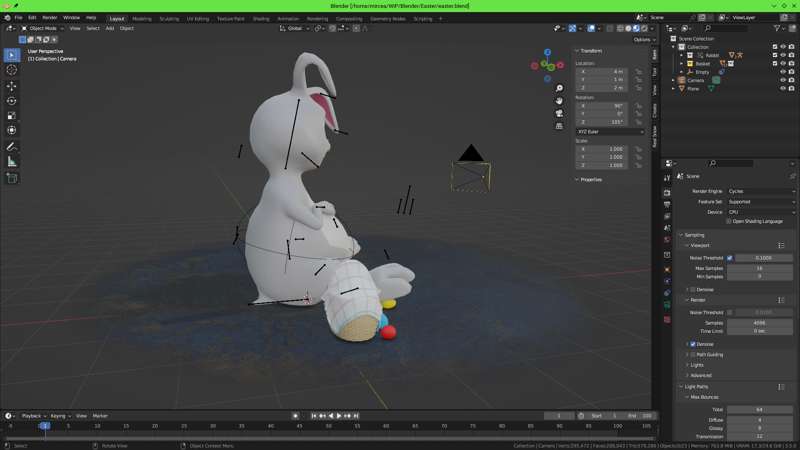Activate the Annotate tool
Viewport: 800px width, 450px height.
[12, 146]
